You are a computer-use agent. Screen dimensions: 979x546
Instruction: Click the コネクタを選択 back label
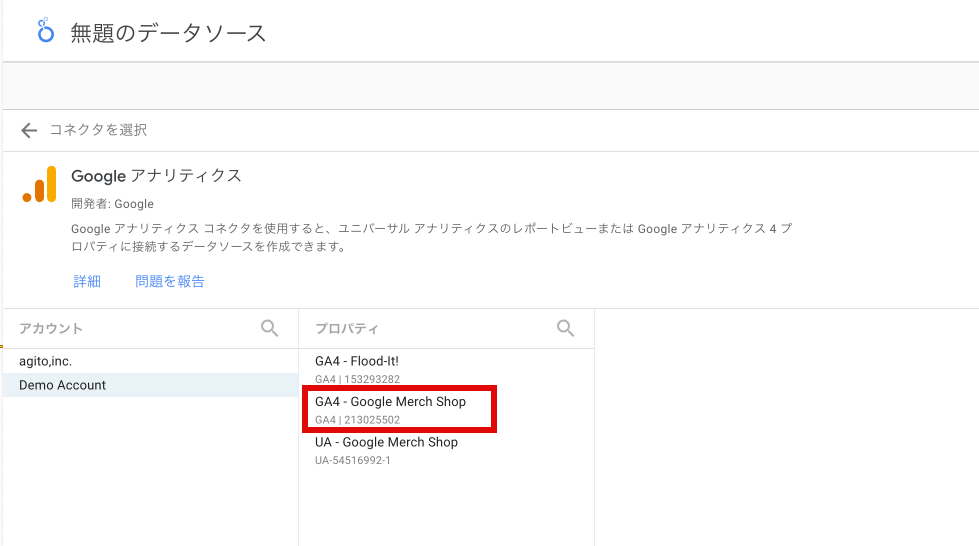pyautogui.click(x=98, y=130)
